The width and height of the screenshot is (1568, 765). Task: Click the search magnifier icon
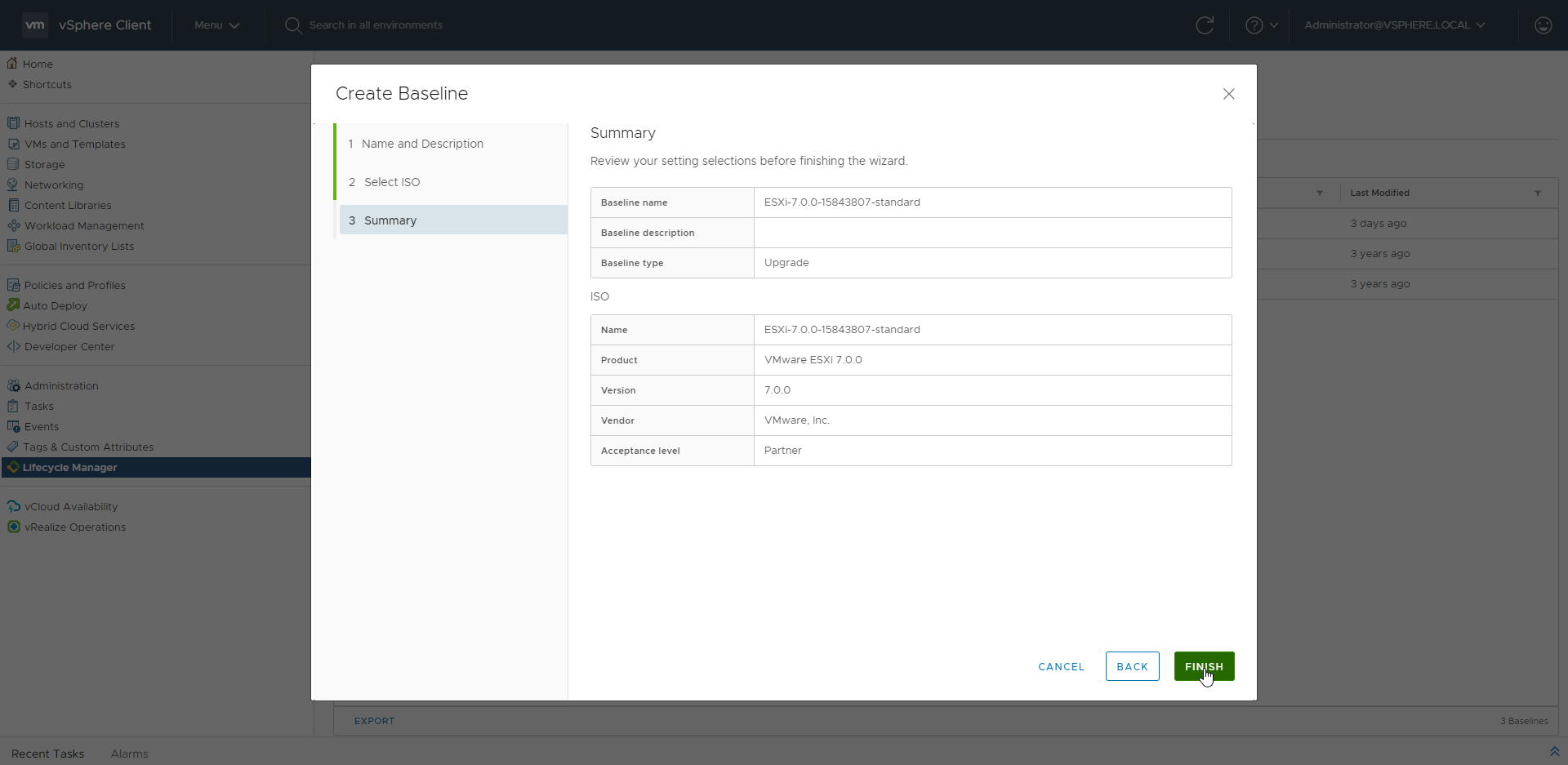[x=293, y=25]
